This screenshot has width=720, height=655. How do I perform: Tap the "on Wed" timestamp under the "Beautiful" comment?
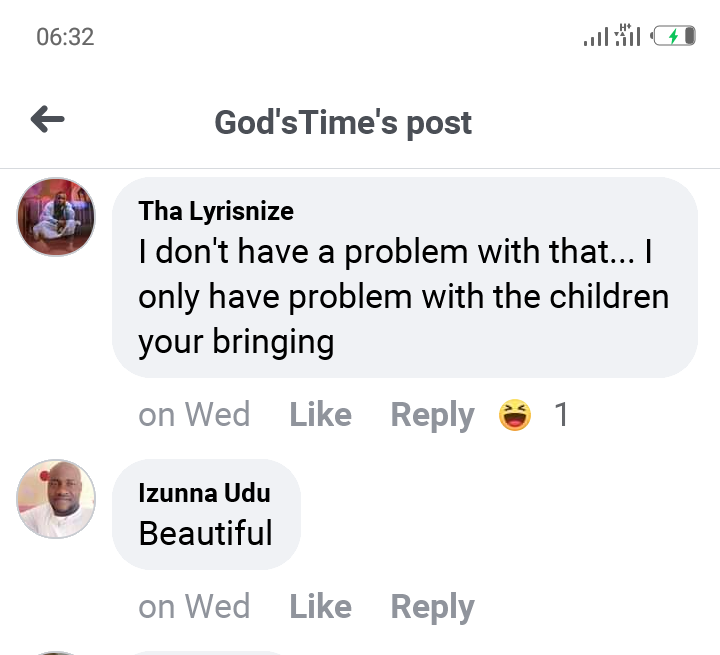point(194,606)
